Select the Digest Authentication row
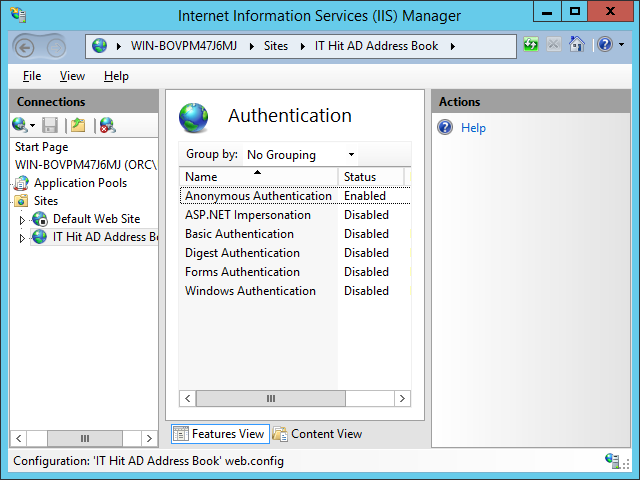Viewport: 640px width, 480px height. tap(295, 253)
